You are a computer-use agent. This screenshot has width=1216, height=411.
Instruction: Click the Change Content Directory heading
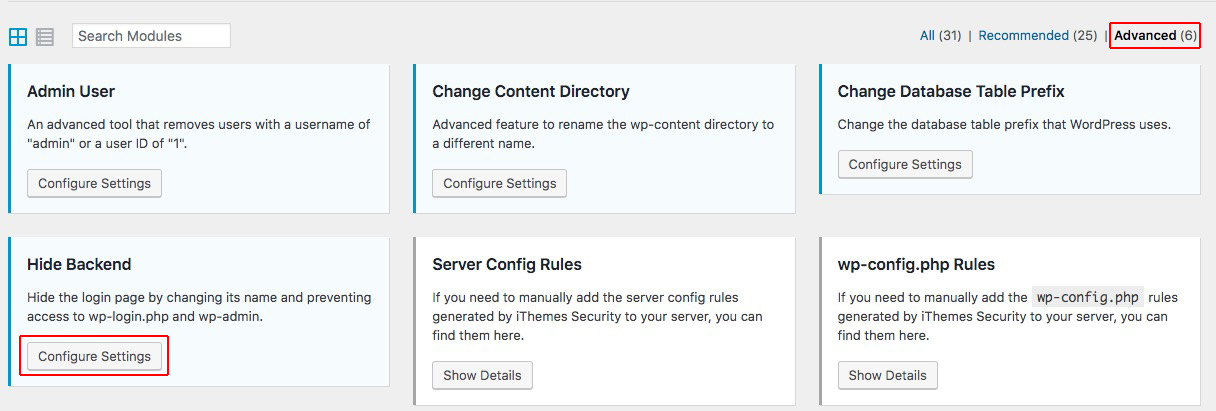tap(531, 91)
